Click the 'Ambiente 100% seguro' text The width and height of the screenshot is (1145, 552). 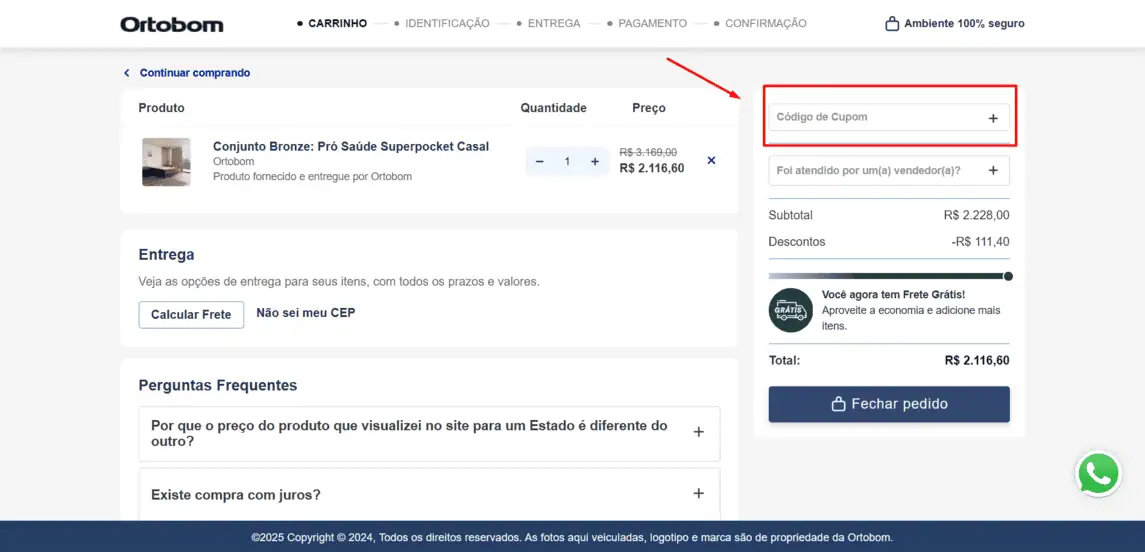tap(964, 23)
